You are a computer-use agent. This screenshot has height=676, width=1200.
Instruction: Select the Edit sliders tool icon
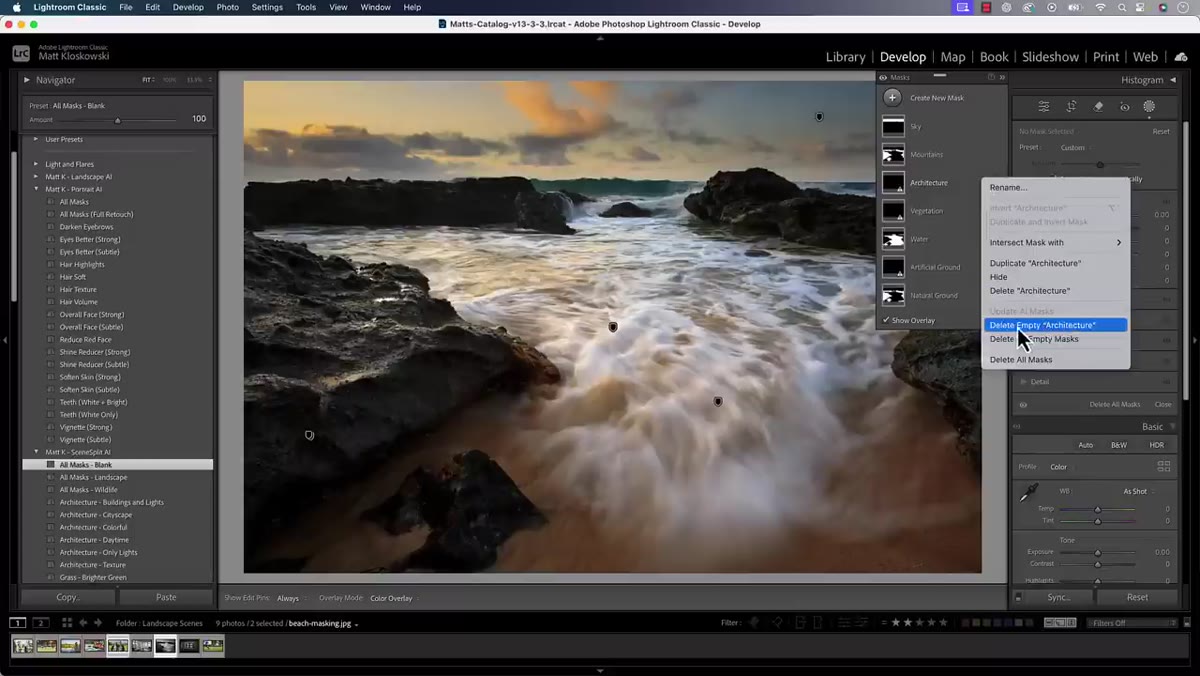1043,106
